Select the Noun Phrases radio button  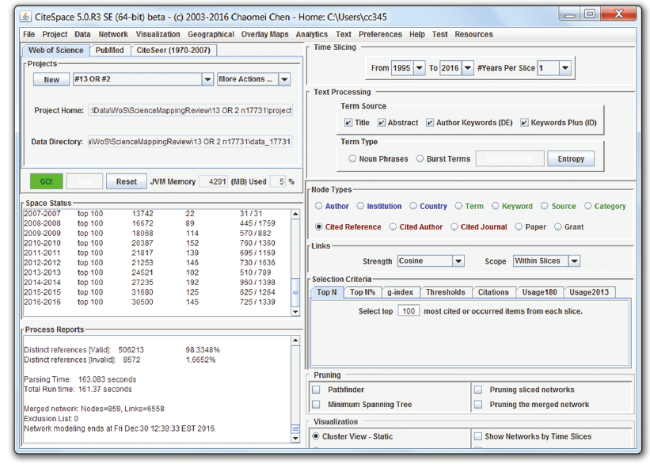352,159
